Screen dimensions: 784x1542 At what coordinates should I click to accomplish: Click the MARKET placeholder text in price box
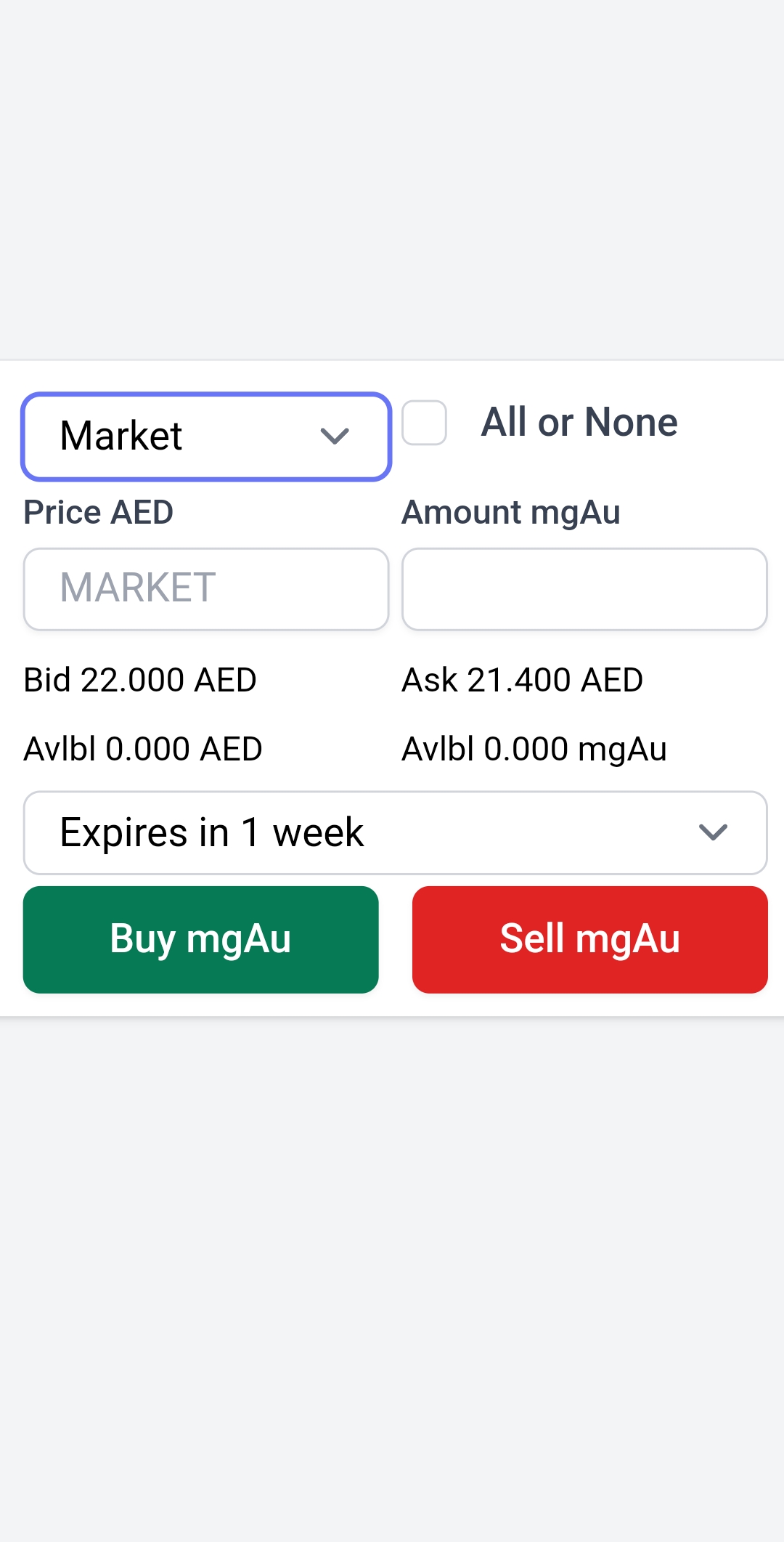pyautogui.click(x=138, y=588)
